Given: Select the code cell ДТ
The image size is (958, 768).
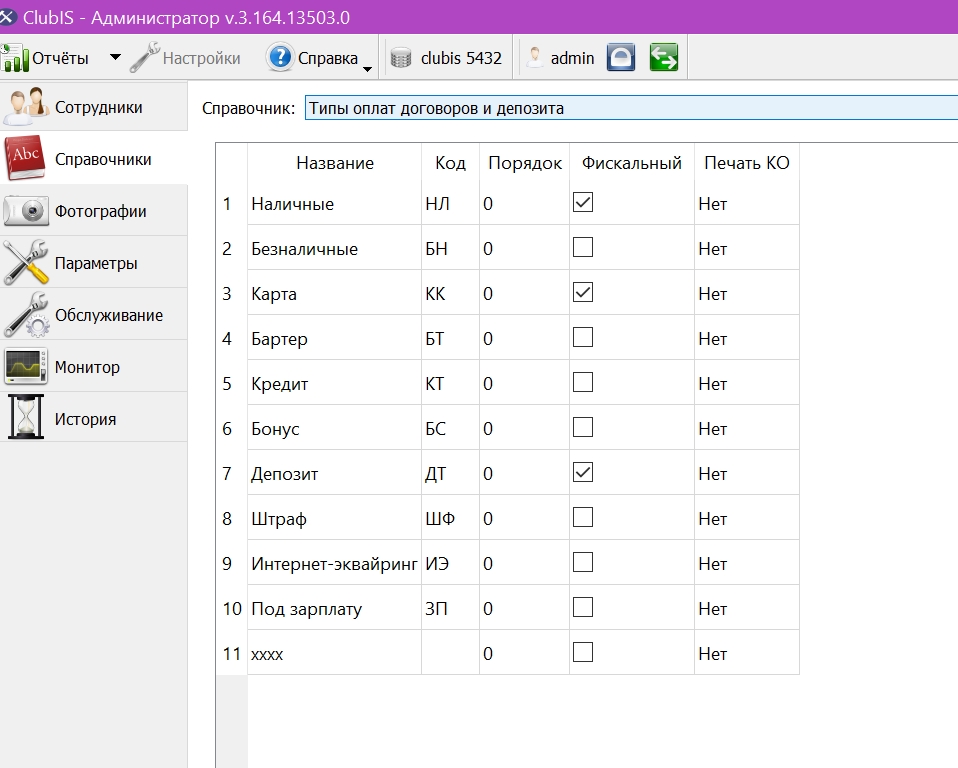Looking at the screenshot, I should 450,472.
